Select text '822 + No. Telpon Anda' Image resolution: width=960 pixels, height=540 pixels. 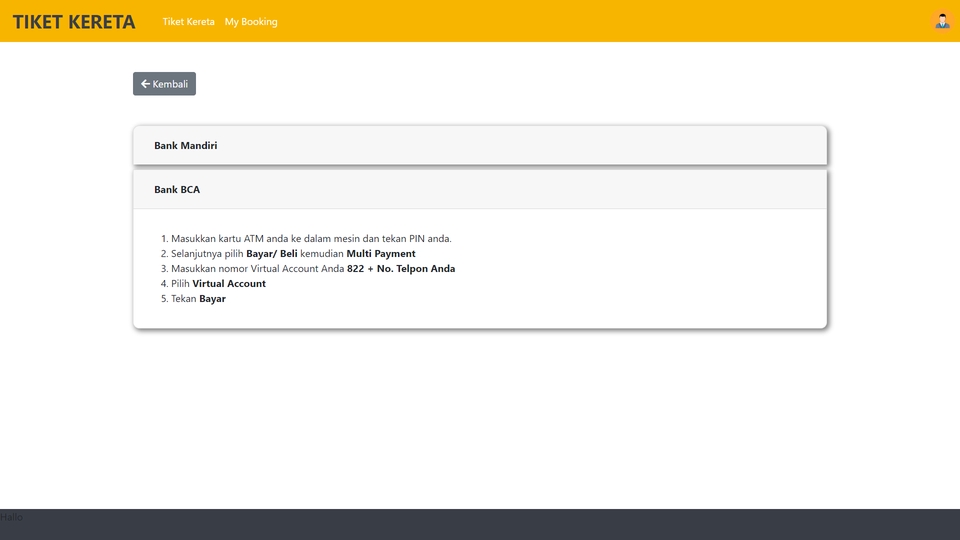(401, 268)
